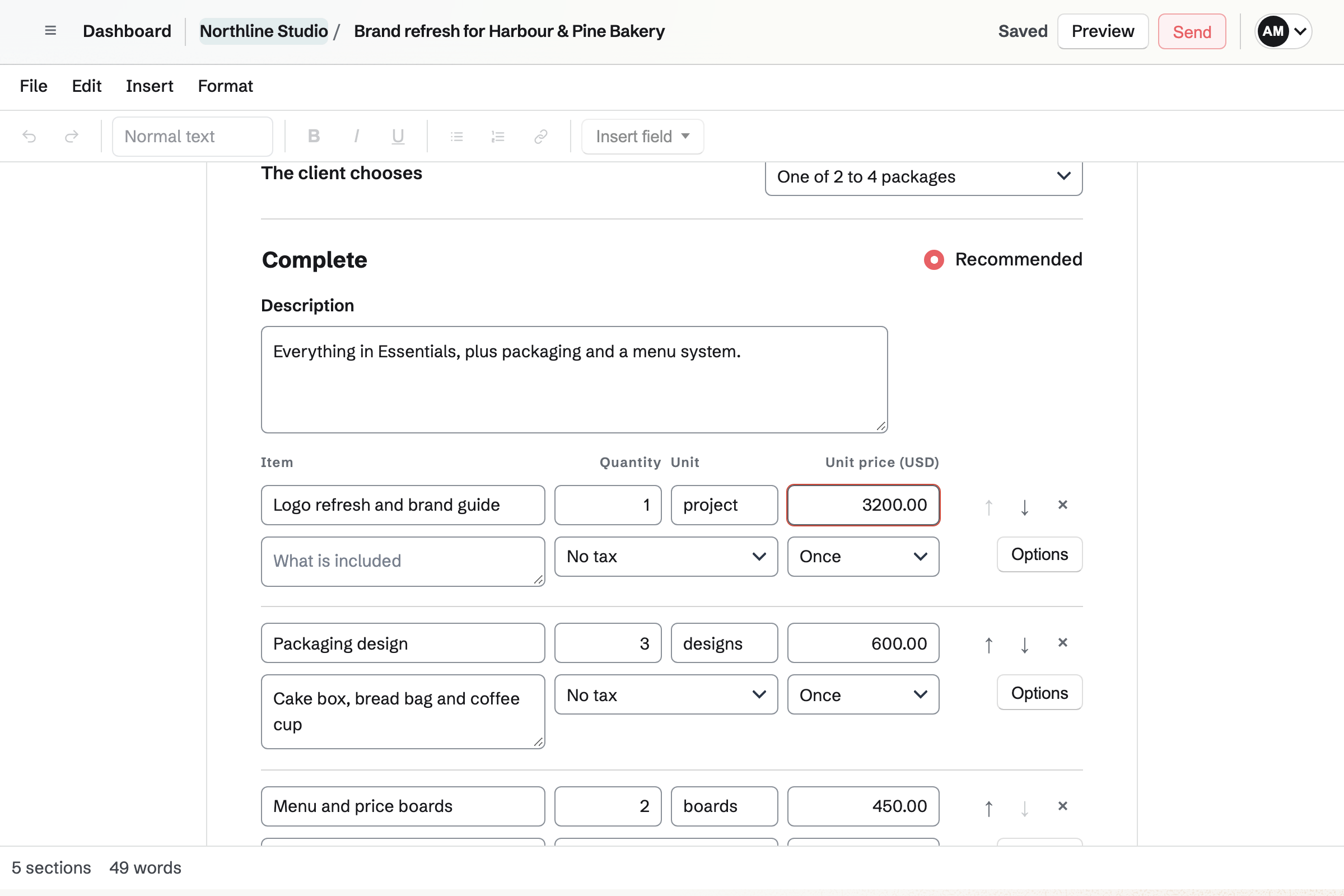
Task: Open Once frequency dropdown for Logo refresh
Action: click(x=863, y=557)
